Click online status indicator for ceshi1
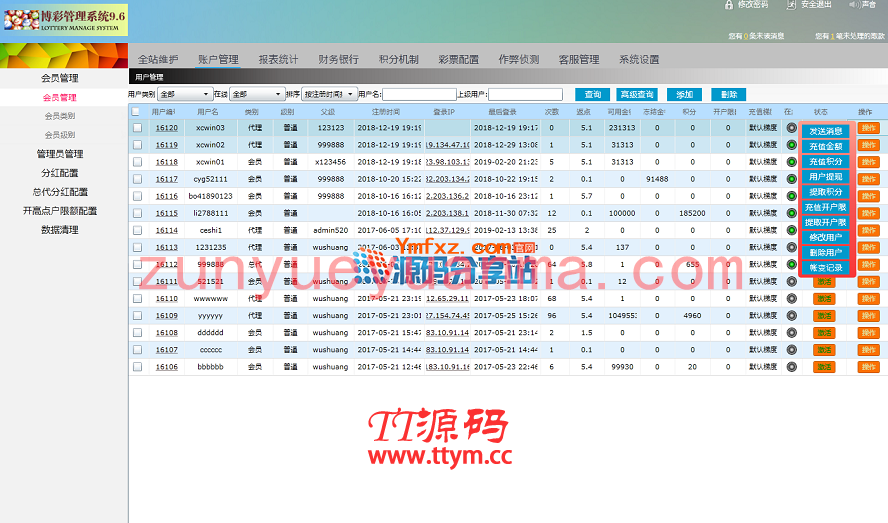 point(792,230)
